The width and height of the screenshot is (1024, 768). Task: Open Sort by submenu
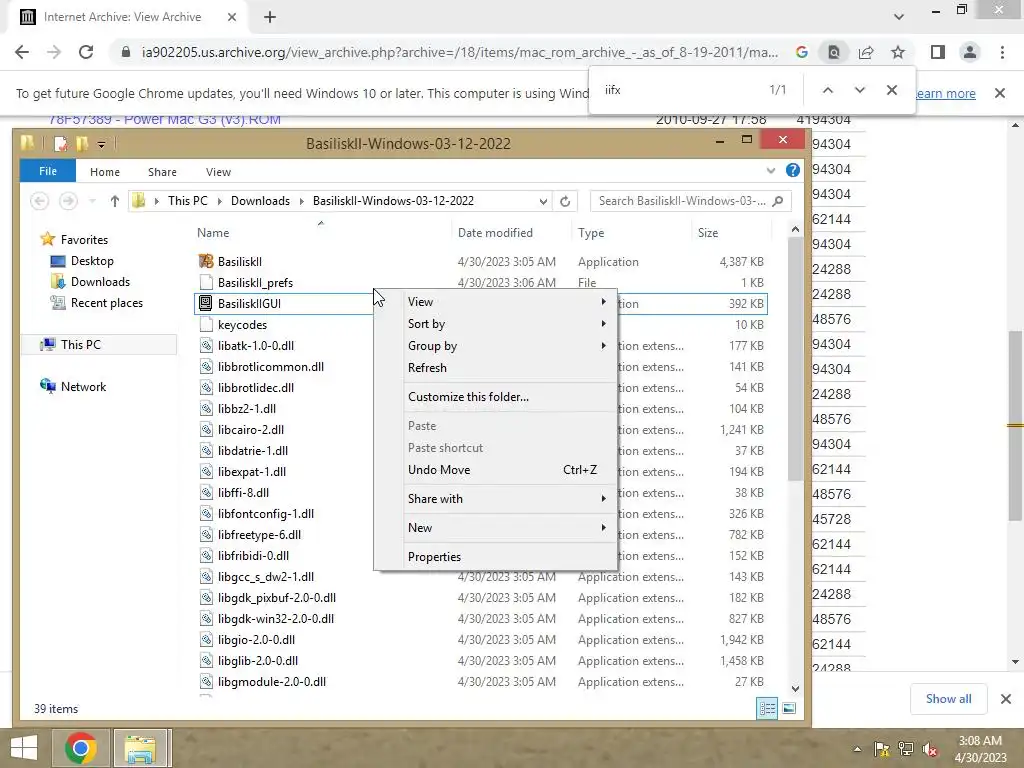click(x=495, y=324)
